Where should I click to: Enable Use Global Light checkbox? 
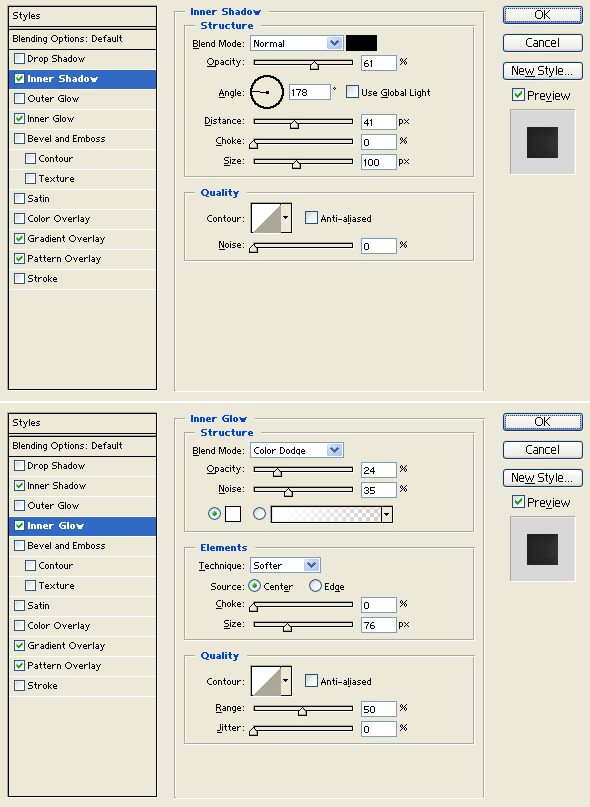click(352, 92)
